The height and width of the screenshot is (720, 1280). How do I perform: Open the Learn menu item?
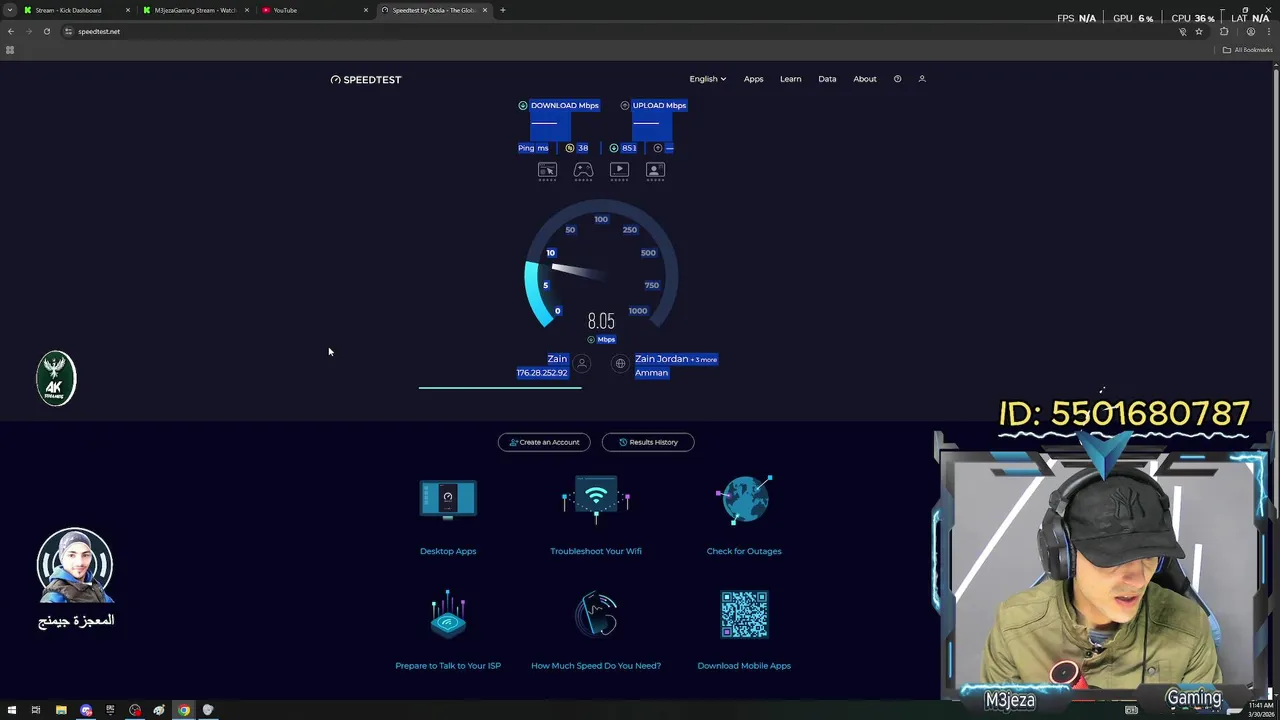coord(790,79)
